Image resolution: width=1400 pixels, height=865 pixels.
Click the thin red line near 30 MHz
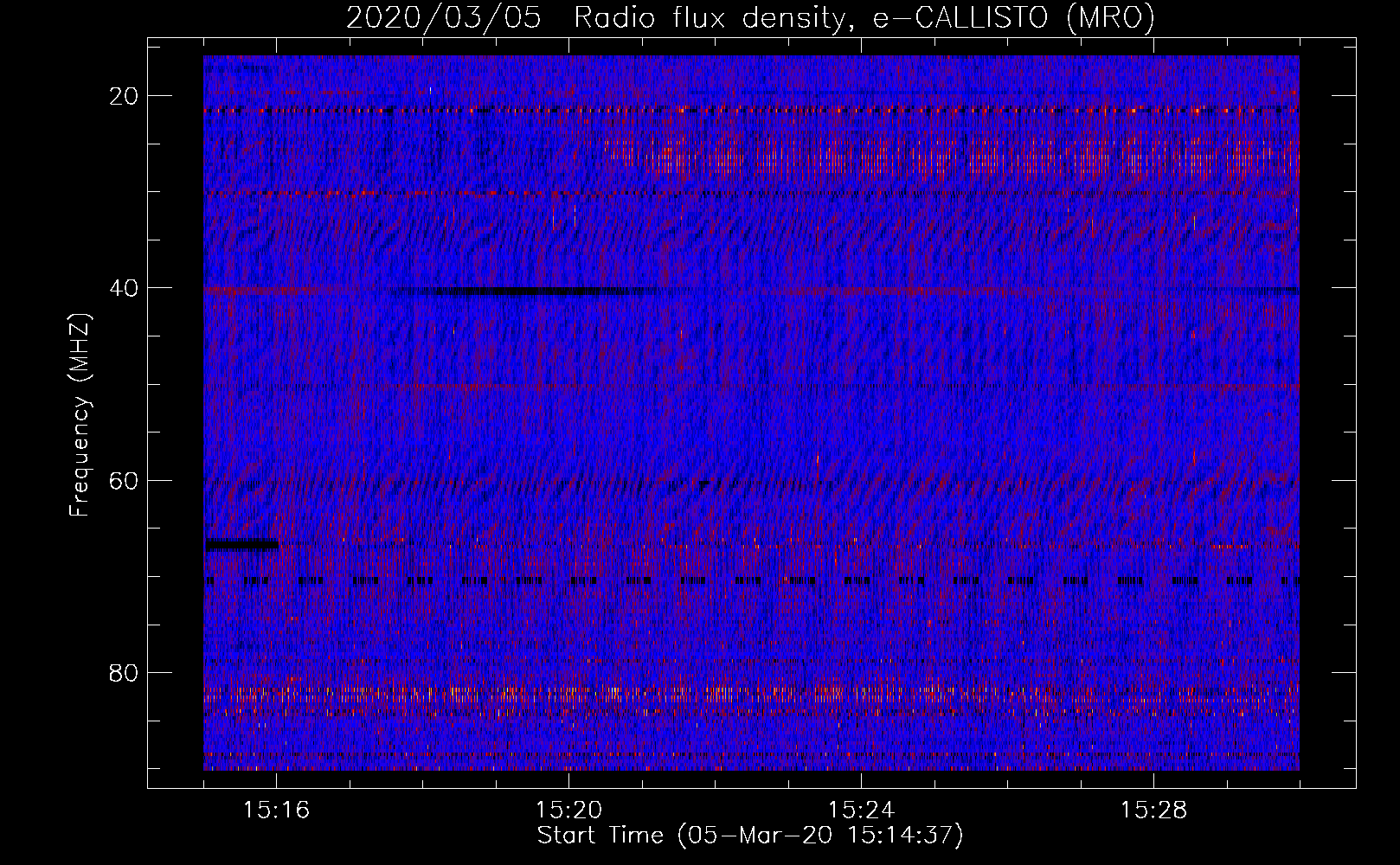tap(751, 194)
